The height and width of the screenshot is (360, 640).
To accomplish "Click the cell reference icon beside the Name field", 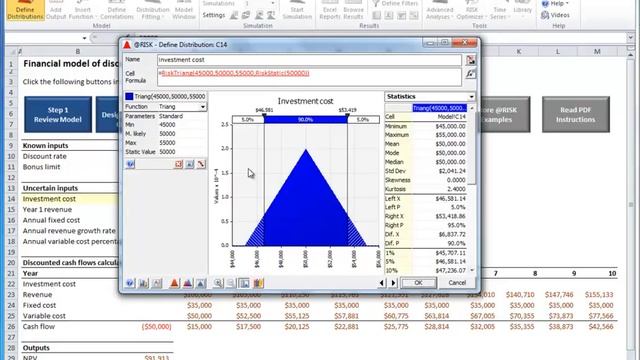I will coord(471,60).
